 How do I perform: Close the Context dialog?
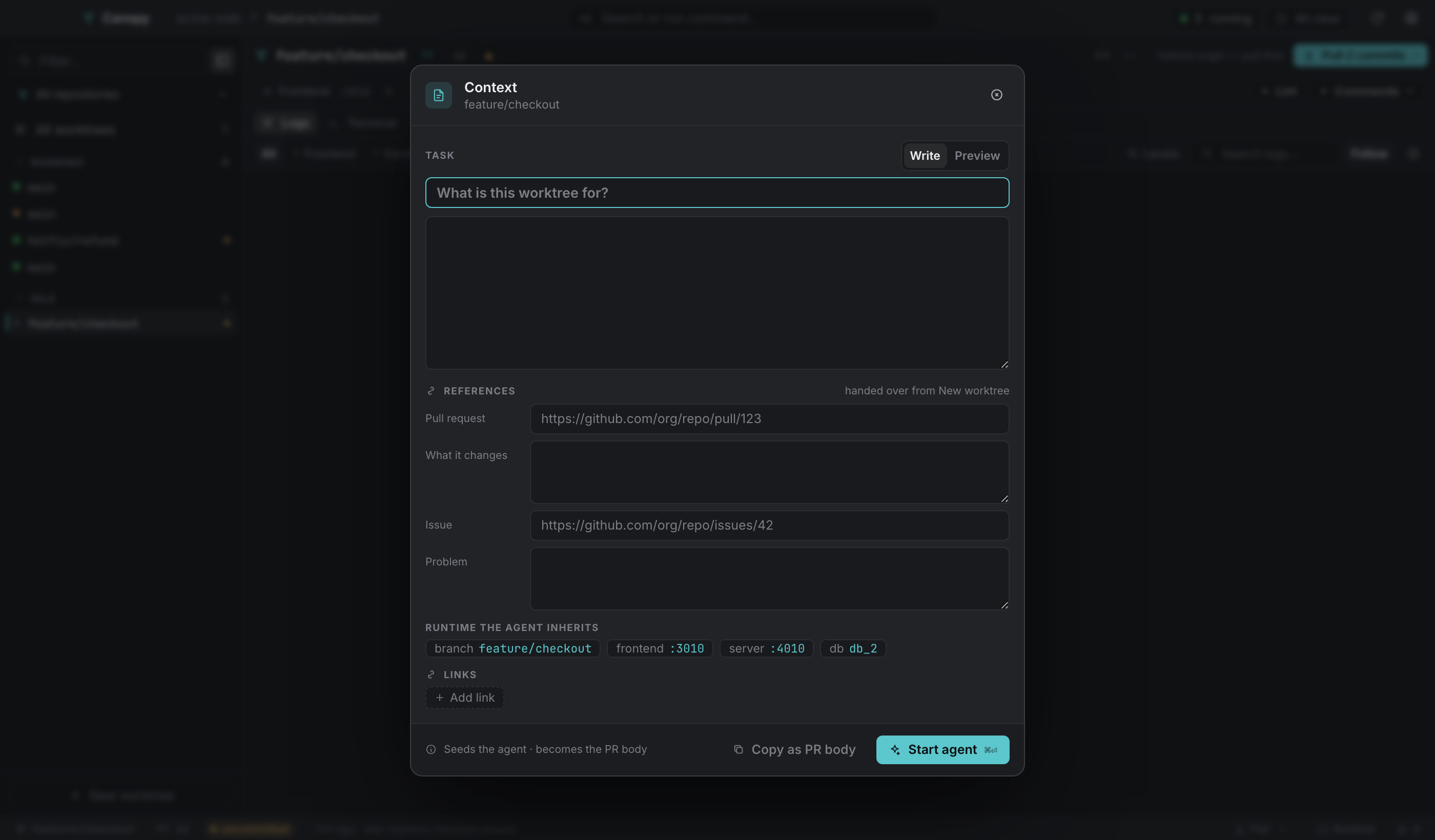point(996,95)
